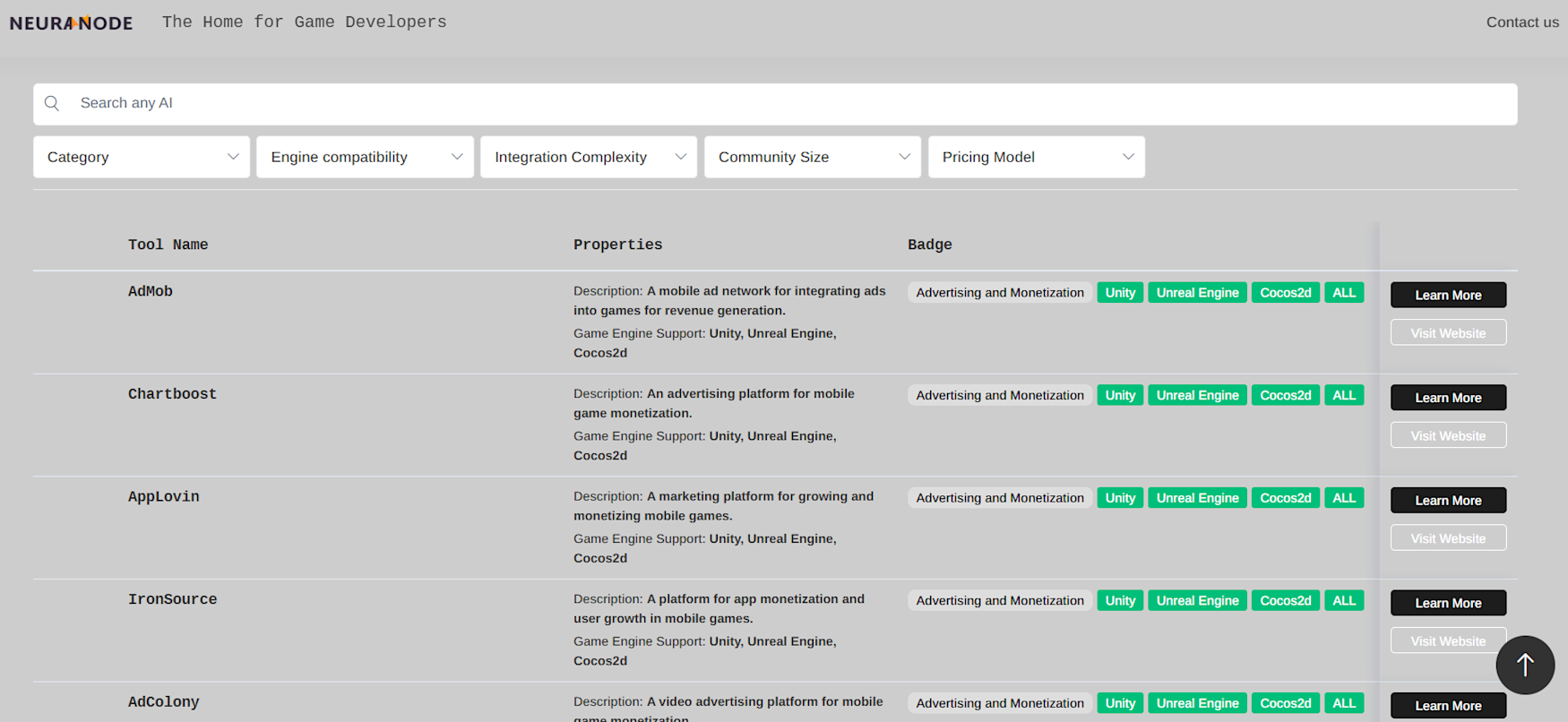Screen dimensions: 1568x722
Task: Select the AppLovin tool name
Action: (x=164, y=497)
